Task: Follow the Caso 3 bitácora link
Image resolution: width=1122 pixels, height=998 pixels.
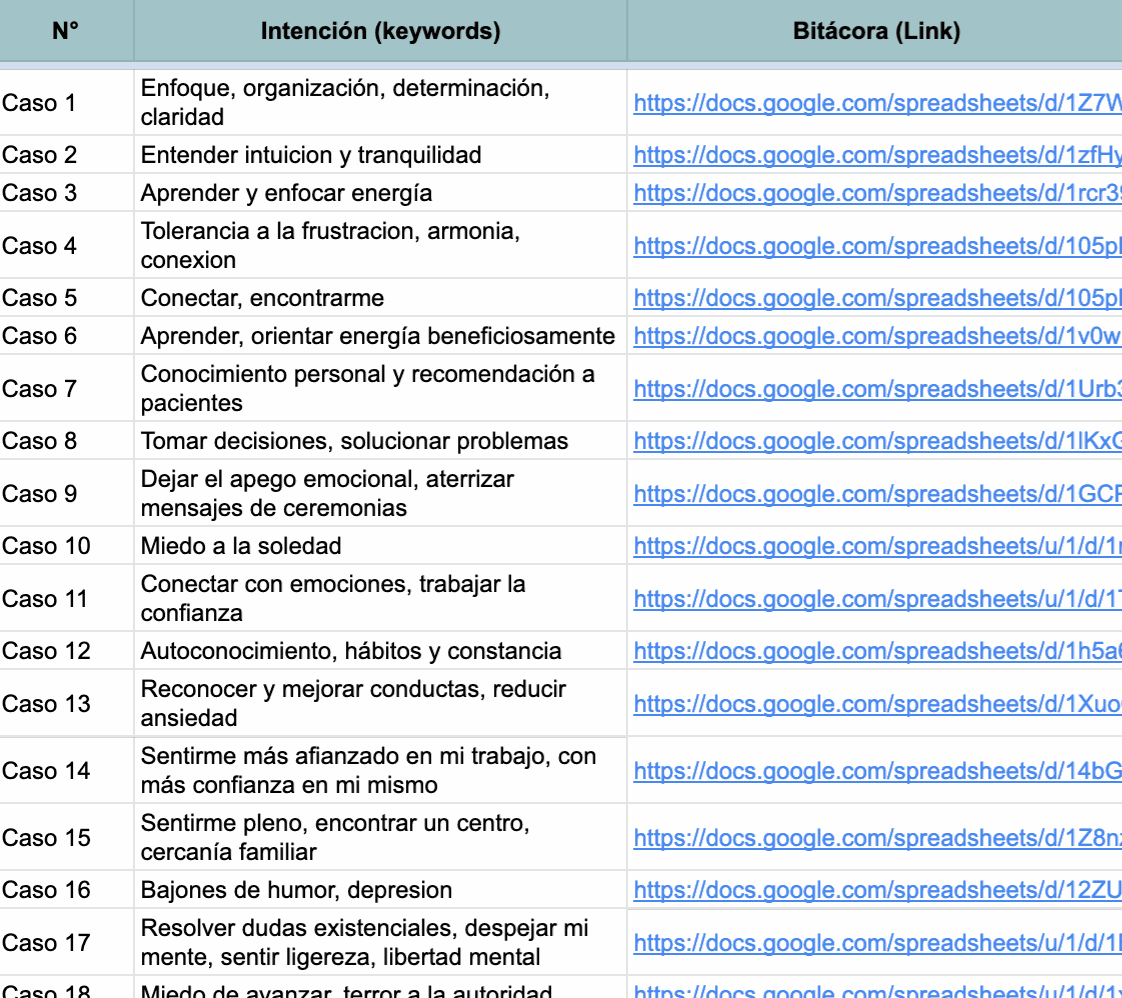Action: pos(877,193)
